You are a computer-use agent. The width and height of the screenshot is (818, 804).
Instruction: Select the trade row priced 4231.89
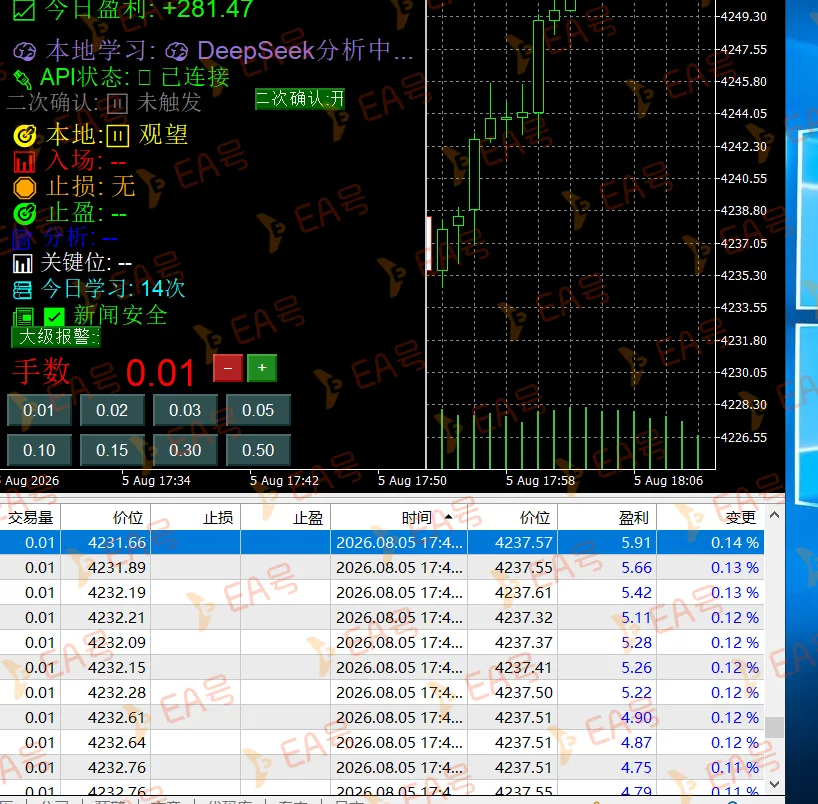tap(382, 567)
